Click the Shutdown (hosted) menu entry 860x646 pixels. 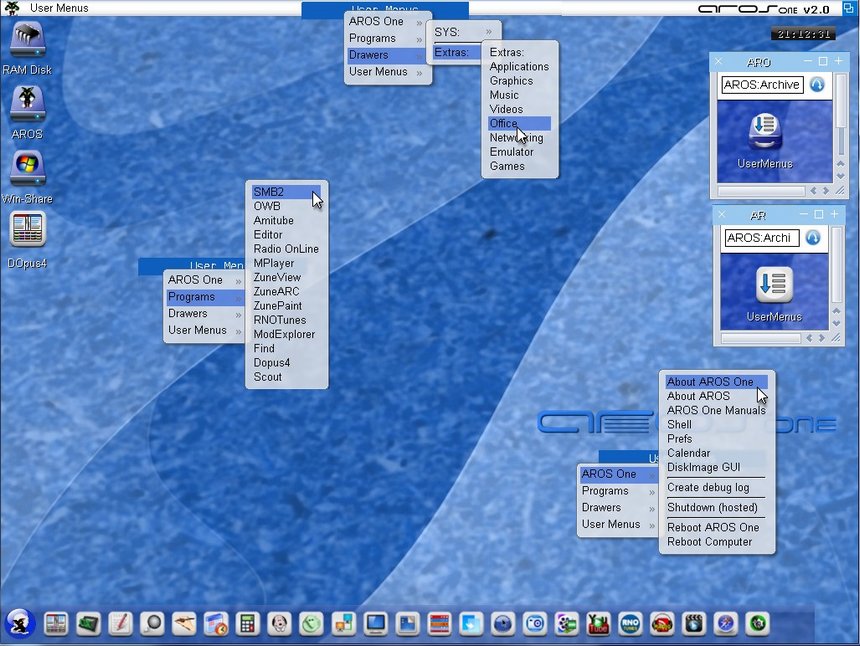712,508
